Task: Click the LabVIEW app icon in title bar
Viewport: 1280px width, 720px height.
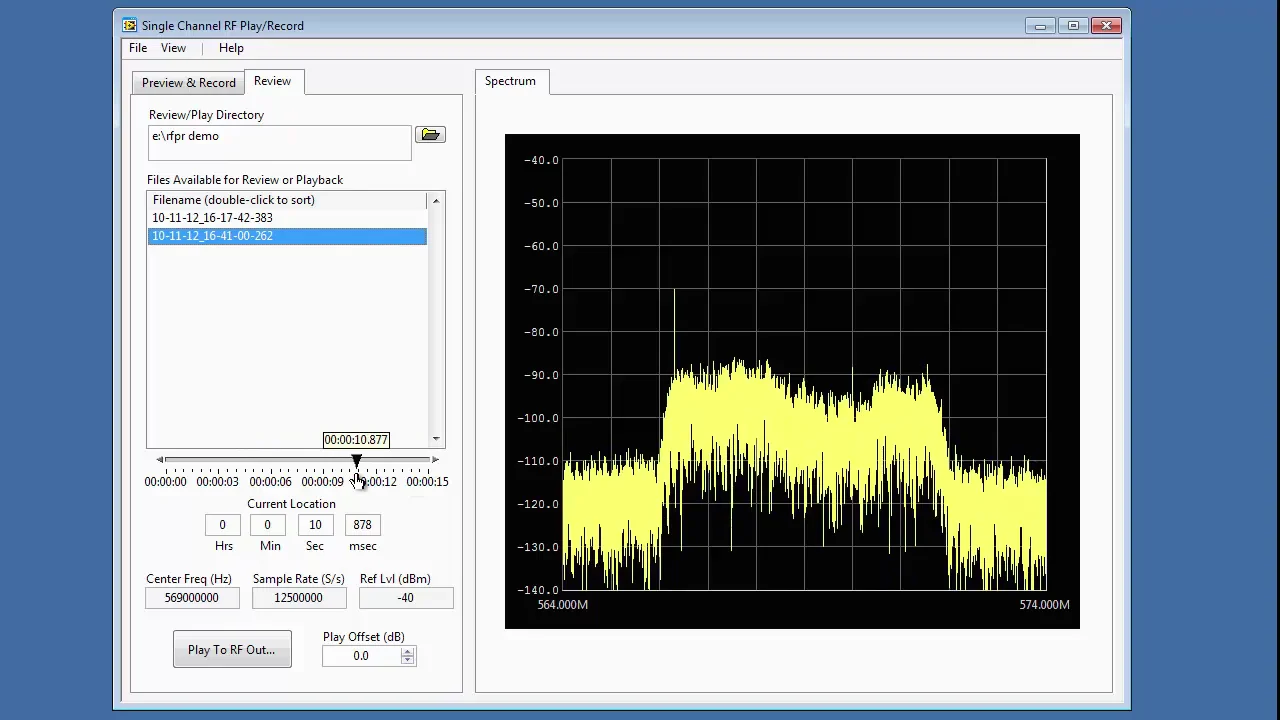Action: (x=130, y=25)
